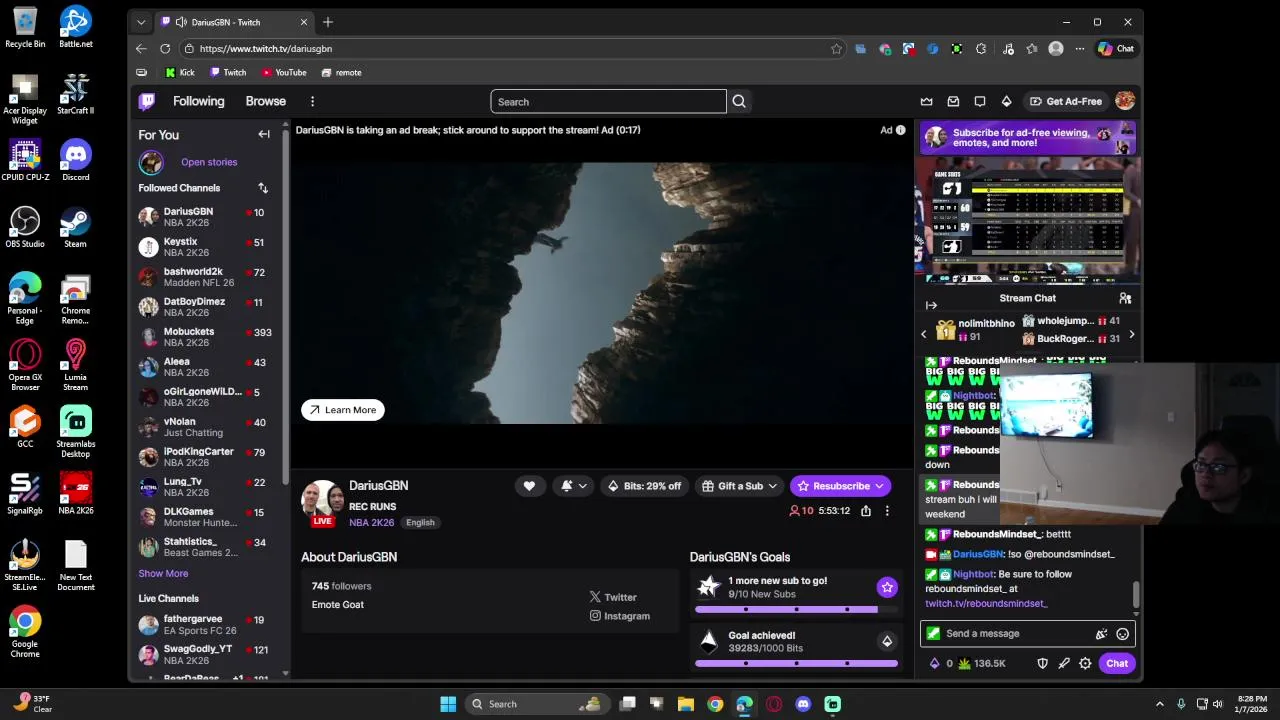Favorite this page with the star icon

click(836, 49)
